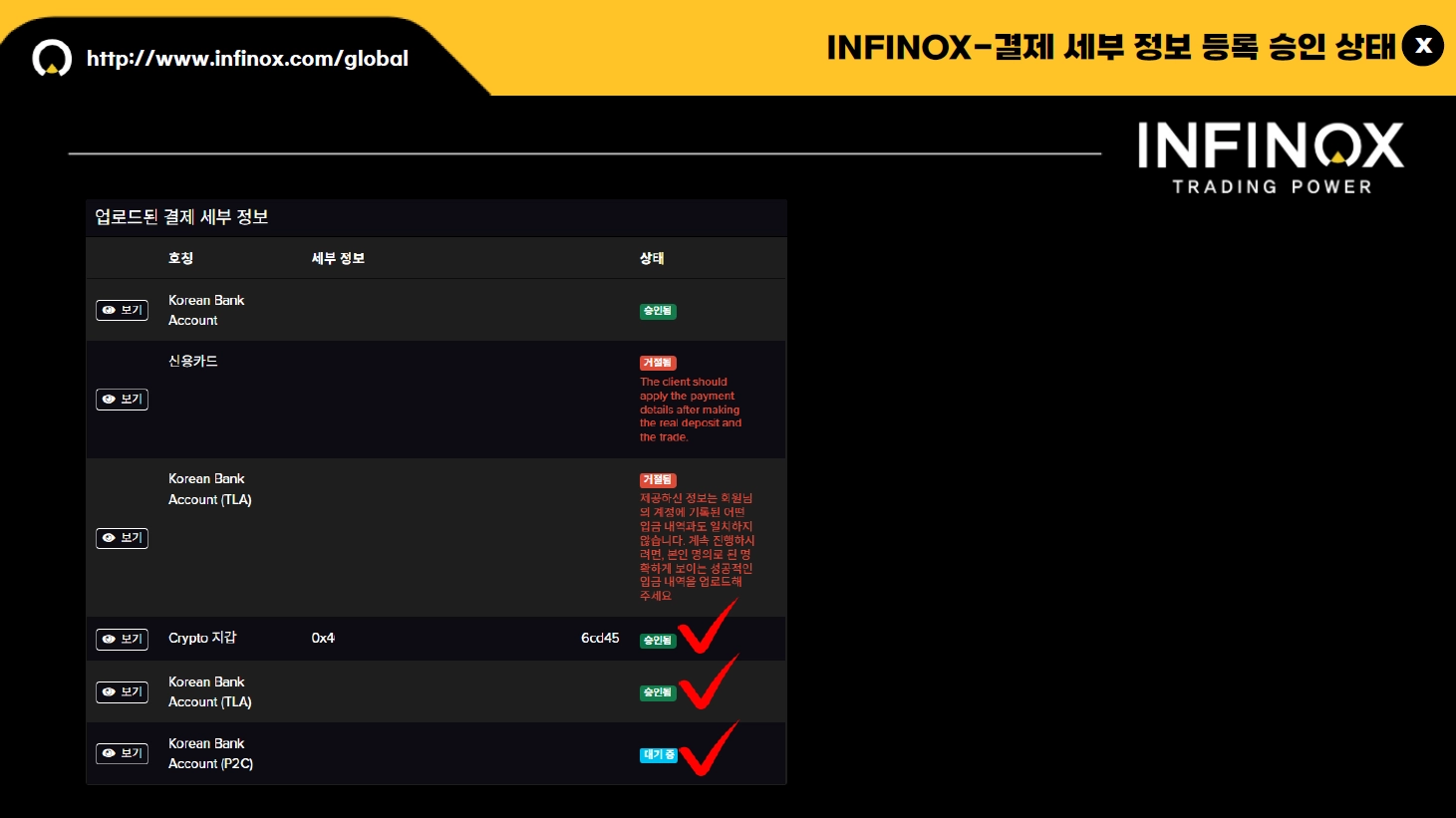1456x818 pixels.
Task: Click the 상태 column header
Action: (652, 258)
